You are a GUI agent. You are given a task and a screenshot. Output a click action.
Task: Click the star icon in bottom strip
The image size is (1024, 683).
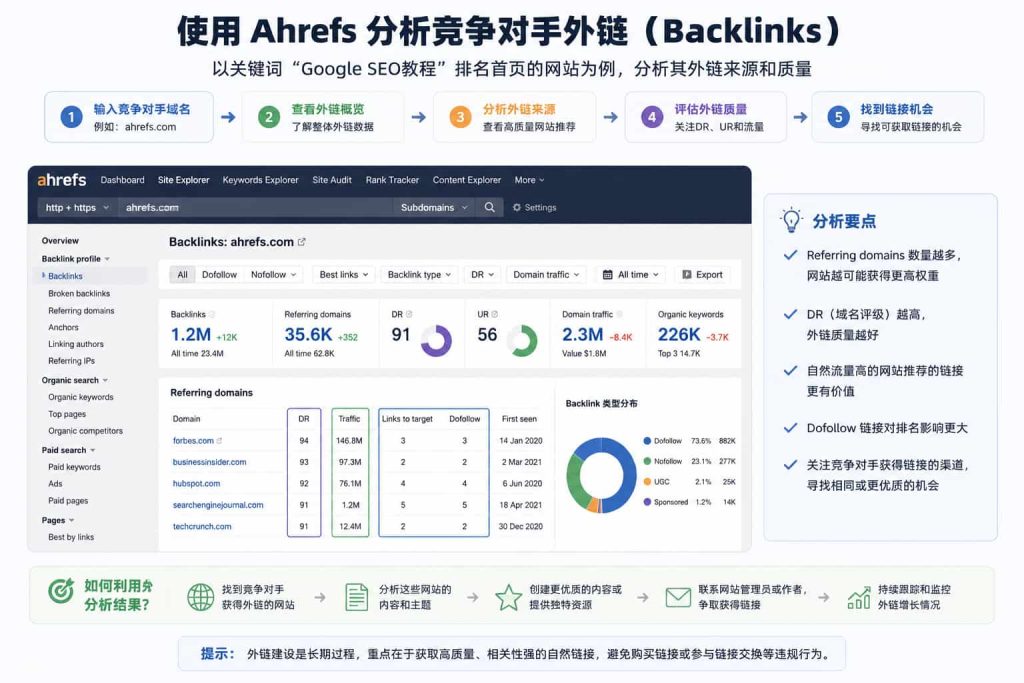508,597
